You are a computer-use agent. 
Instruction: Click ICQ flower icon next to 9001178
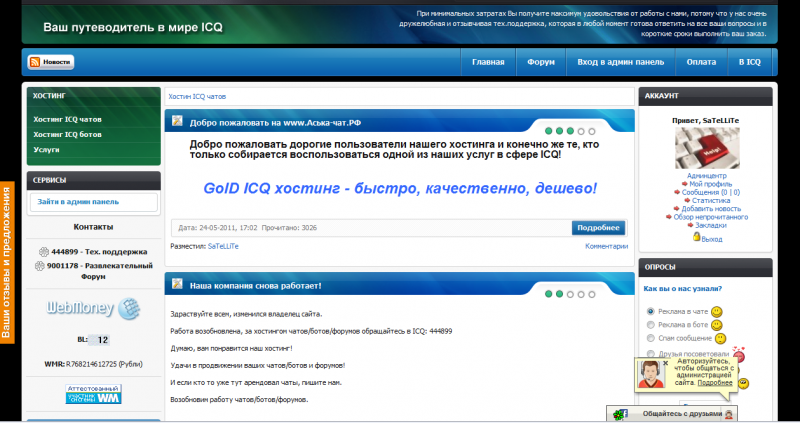click(40, 266)
